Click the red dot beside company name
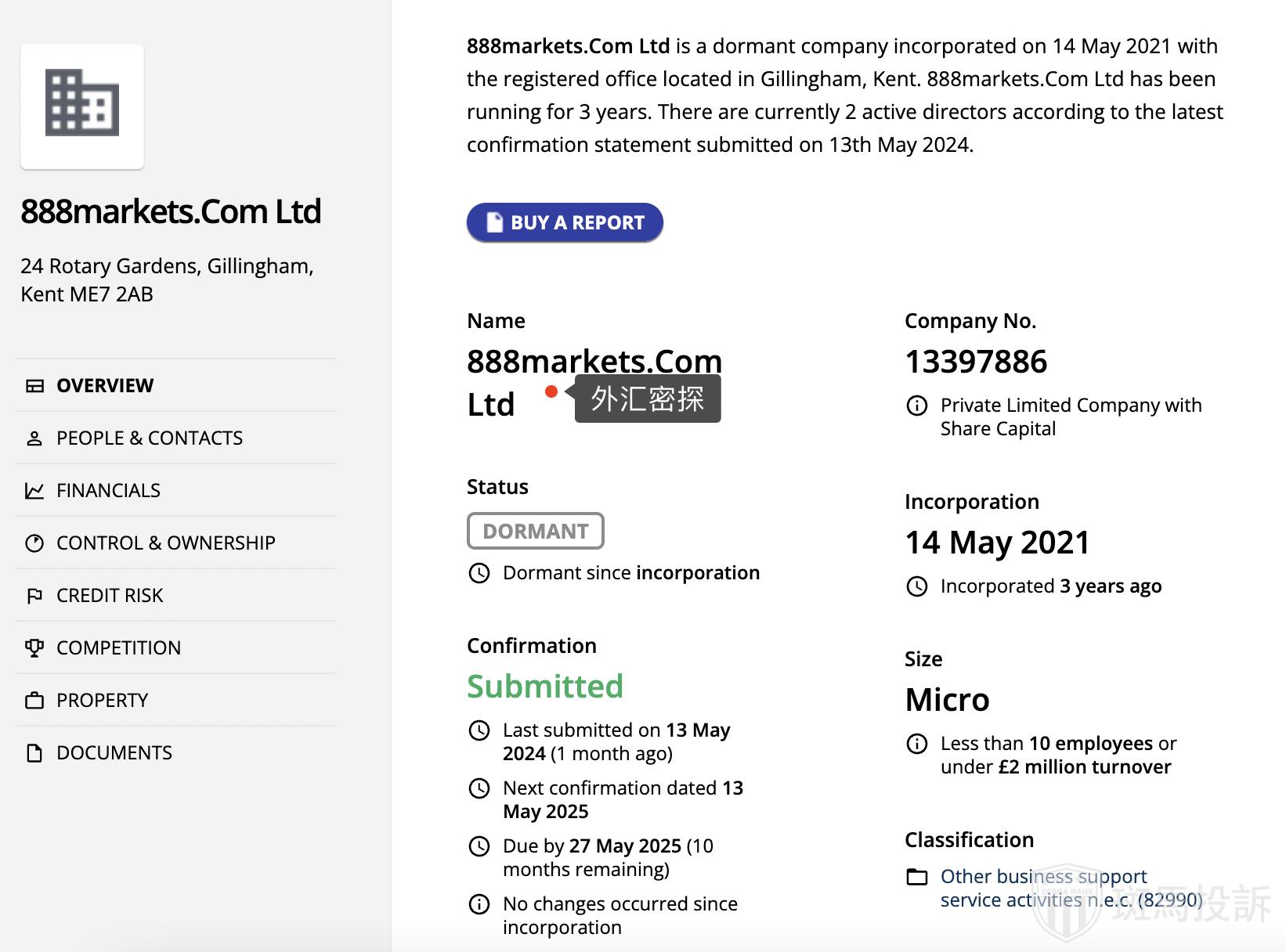 pyautogui.click(x=551, y=391)
